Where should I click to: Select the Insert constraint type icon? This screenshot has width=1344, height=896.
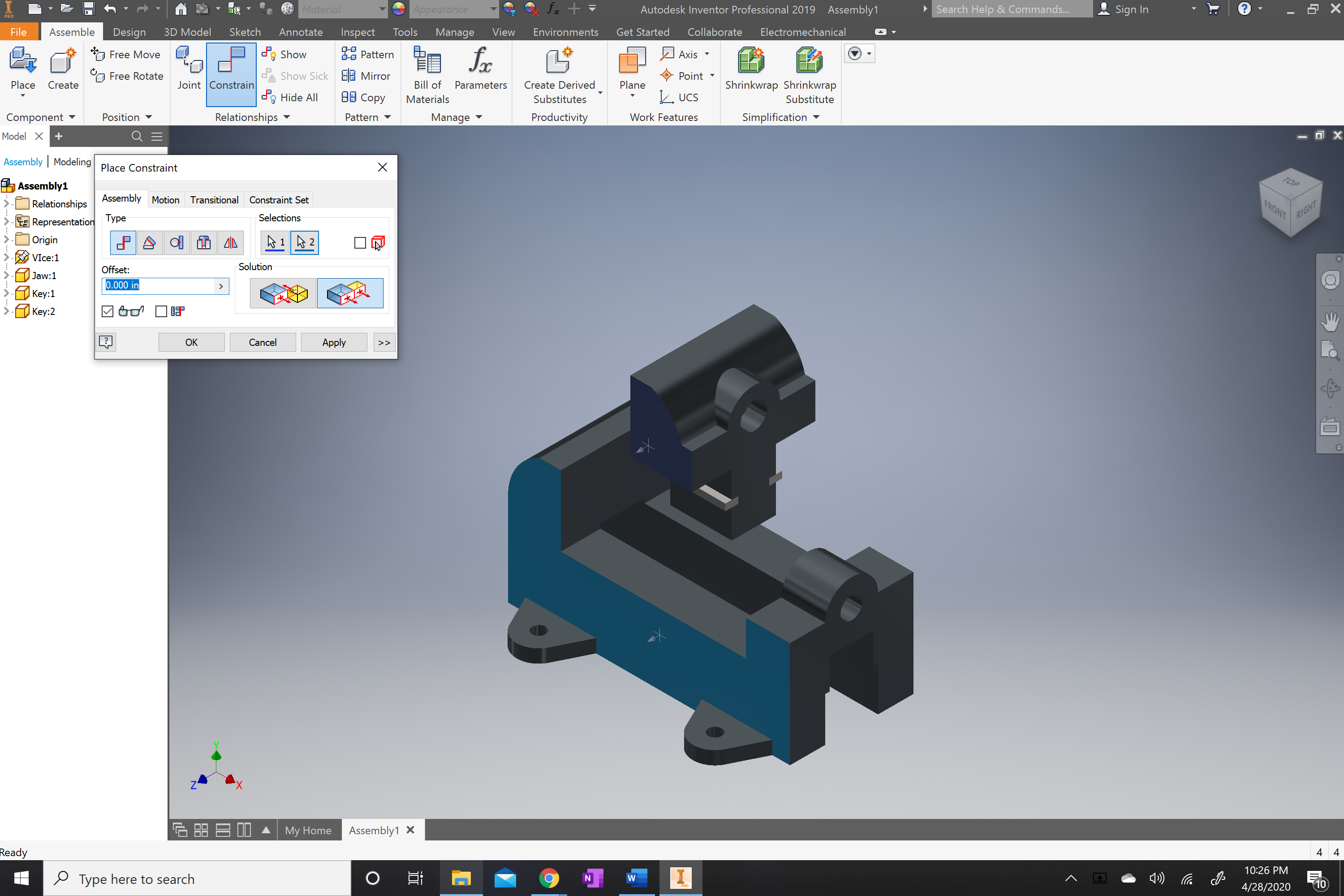[203, 243]
